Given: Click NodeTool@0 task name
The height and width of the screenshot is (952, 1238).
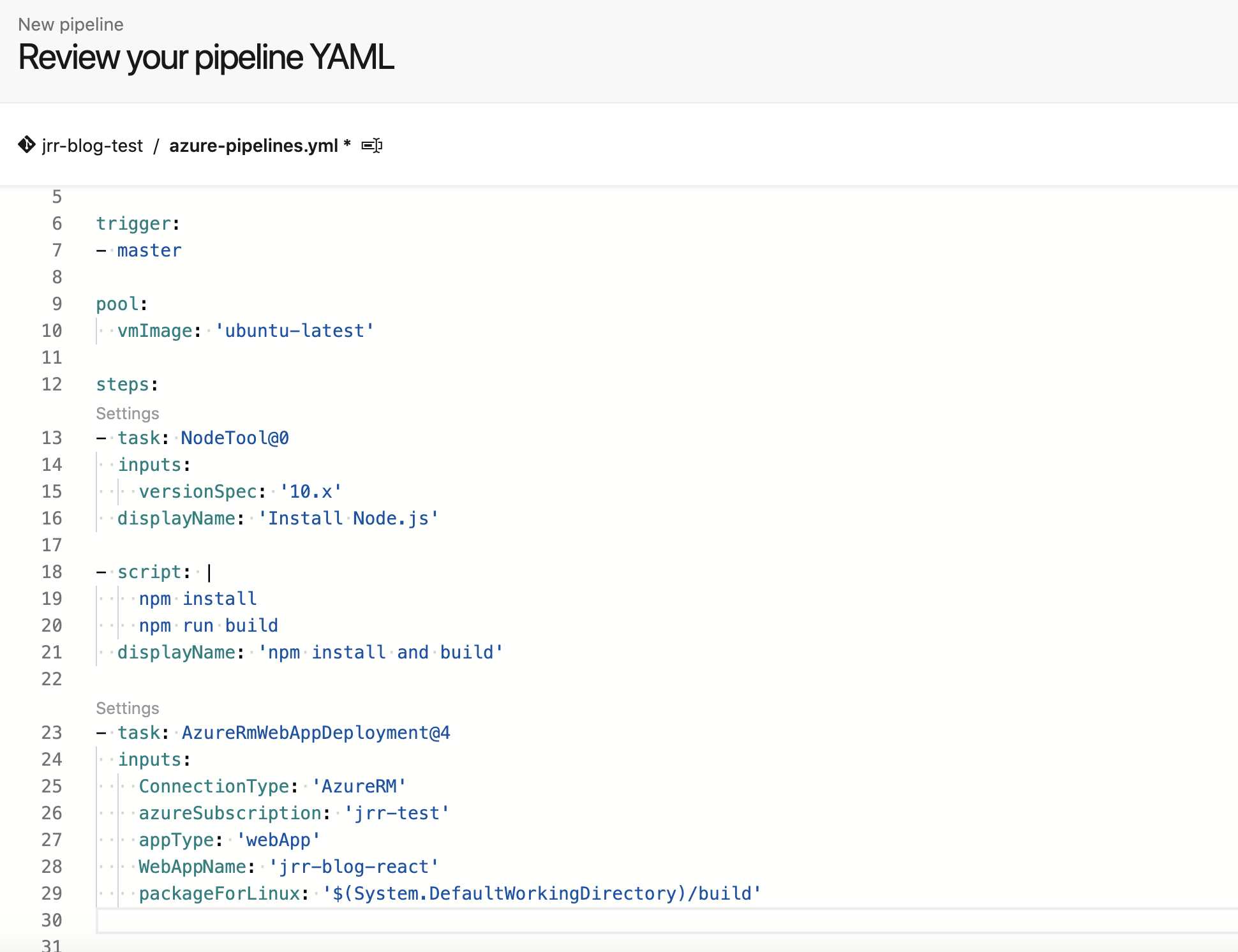Looking at the screenshot, I should [x=234, y=438].
